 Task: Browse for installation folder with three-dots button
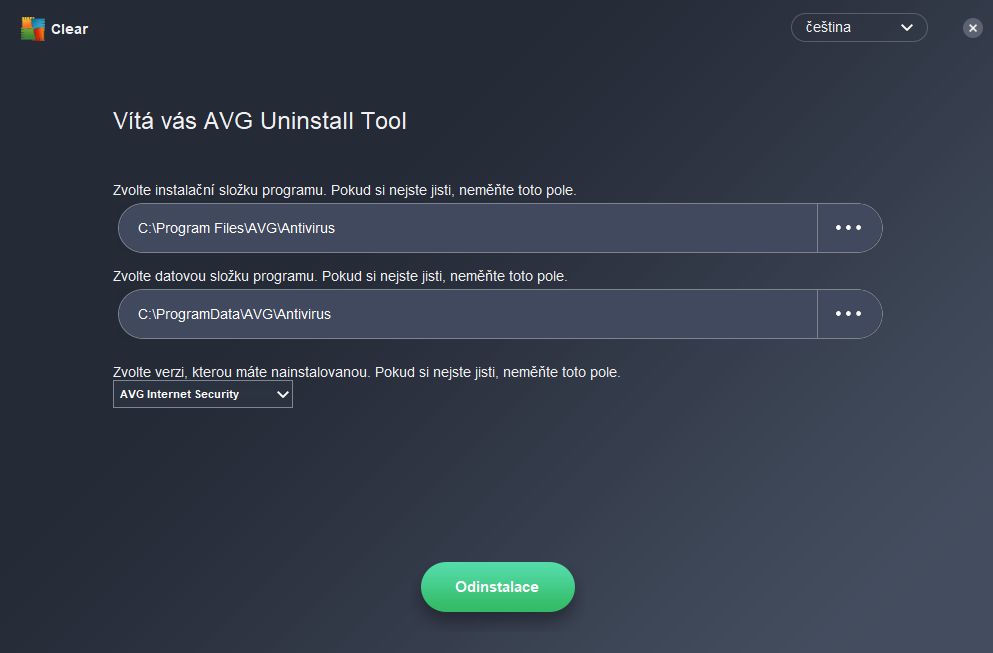click(849, 228)
